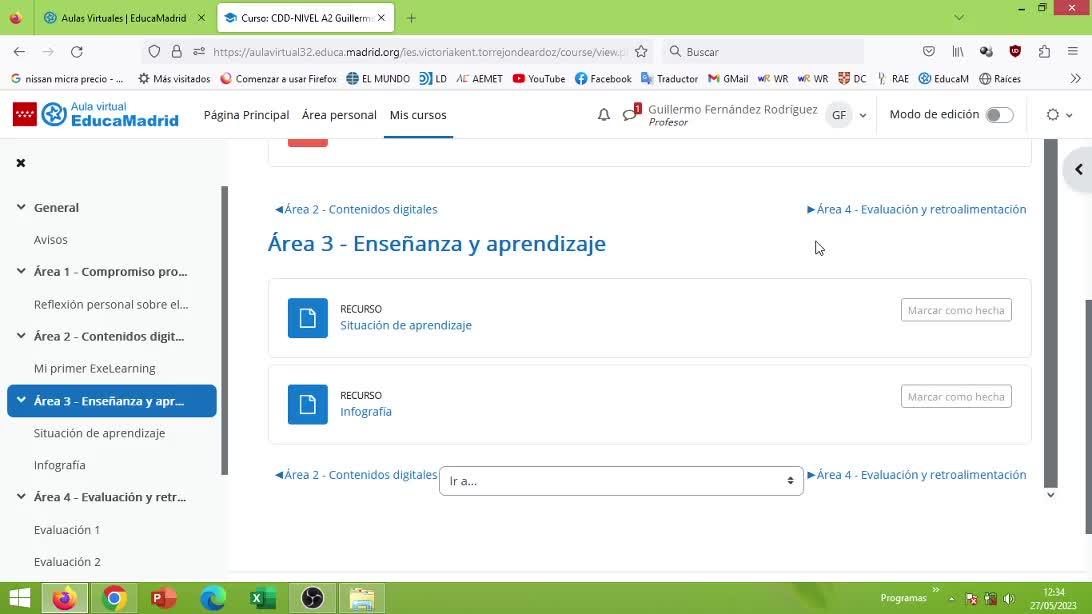Open the messages speech bubble icon
The width and height of the screenshot is (1092, 614).
(x=630, y=114)
